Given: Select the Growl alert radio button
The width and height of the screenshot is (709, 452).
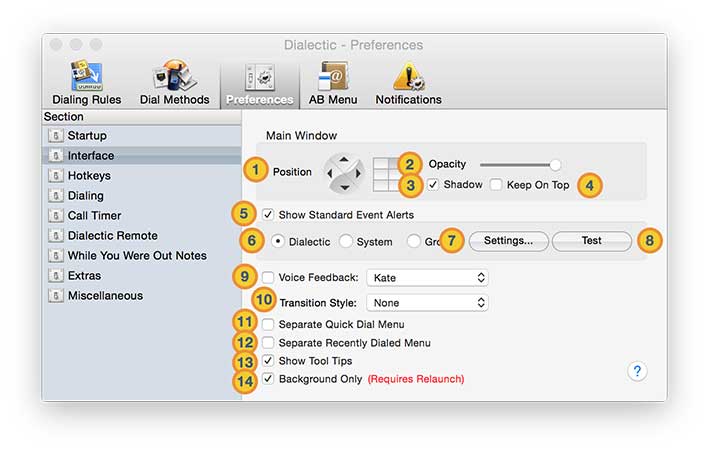Looking at the screenshot, I should click(414, 241).
